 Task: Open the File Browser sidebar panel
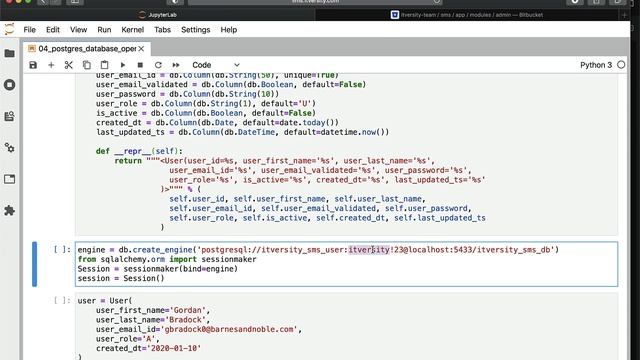coord(9,53)
